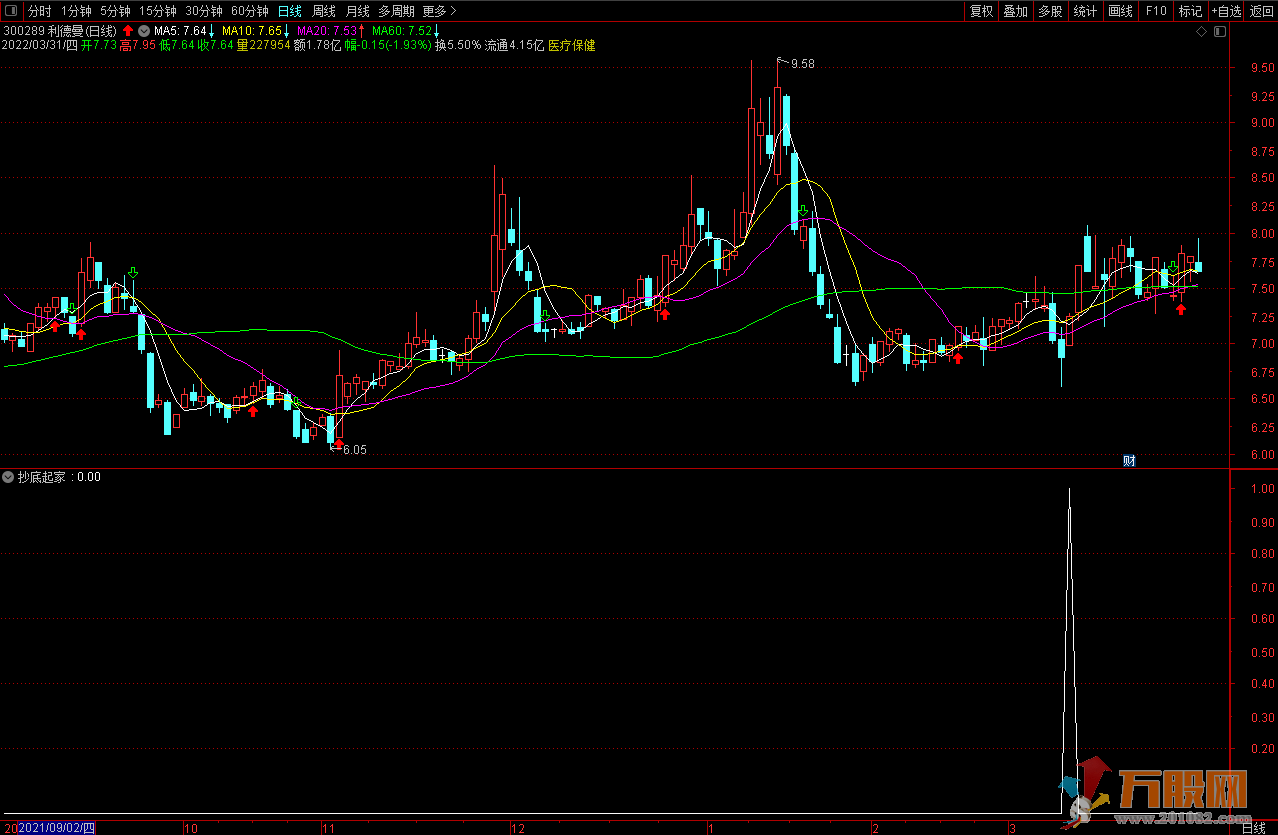Image resolution: width=1278 pixels, height=835 pixels.
Task: Select the 1分钟 period tab
Action: click(x=76, y=11)
